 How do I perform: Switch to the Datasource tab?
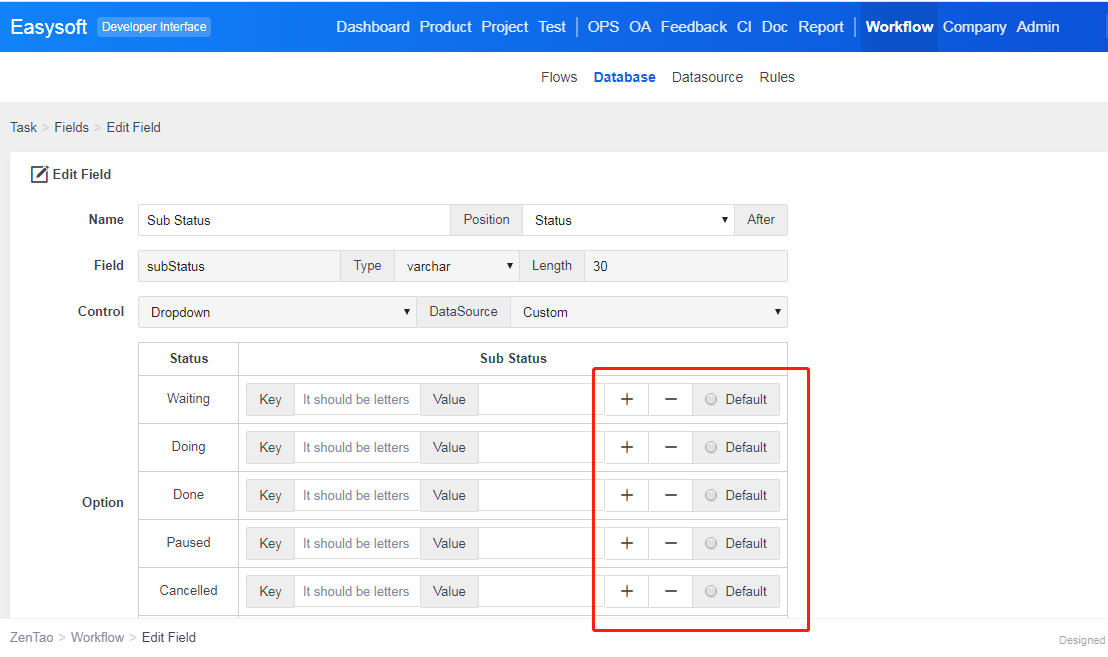pos(707,77)
